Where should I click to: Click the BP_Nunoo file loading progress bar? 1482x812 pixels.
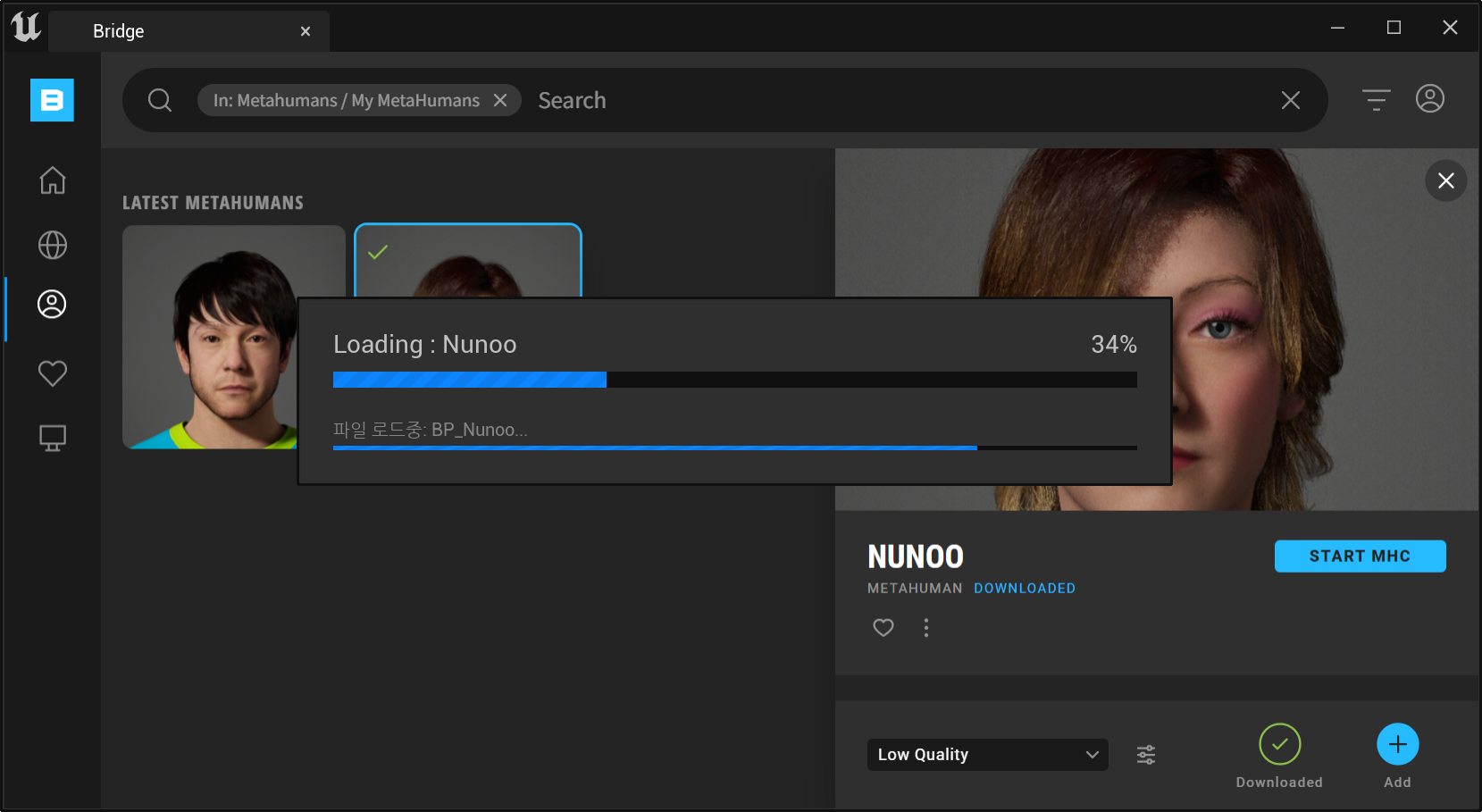pyautogui.click(x=735, y=448)
